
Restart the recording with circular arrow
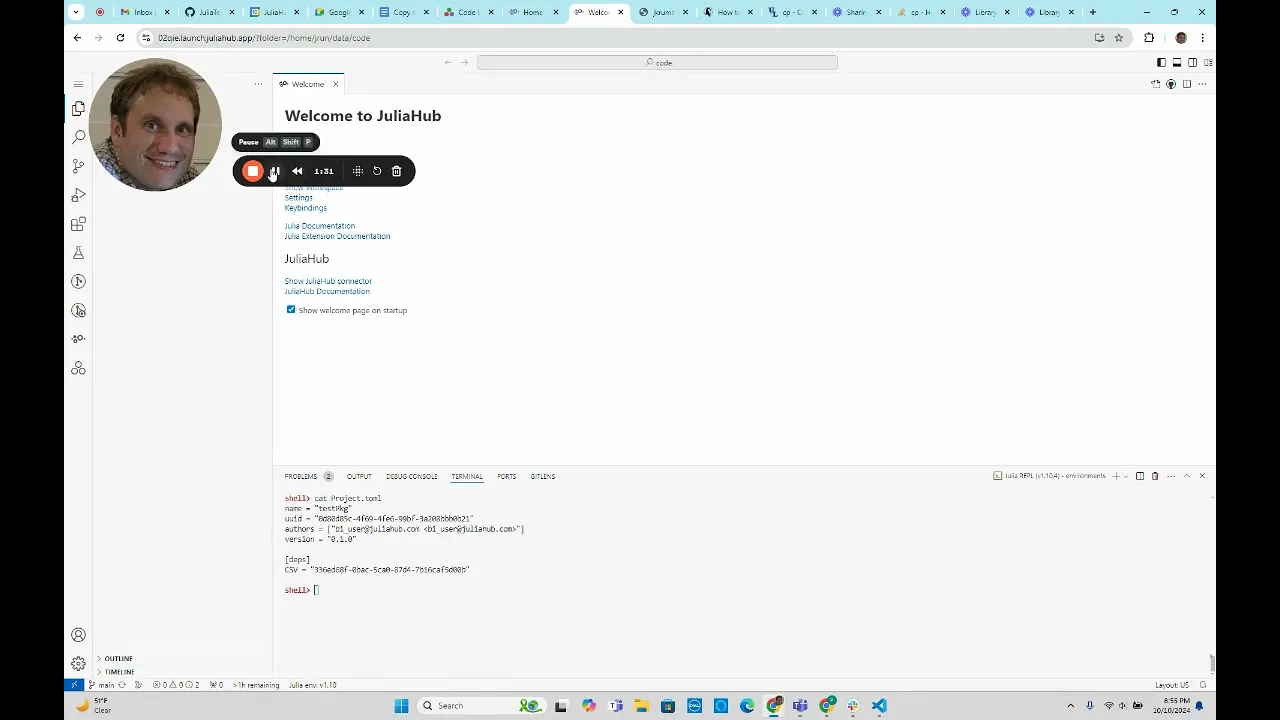tap(377, 171)
